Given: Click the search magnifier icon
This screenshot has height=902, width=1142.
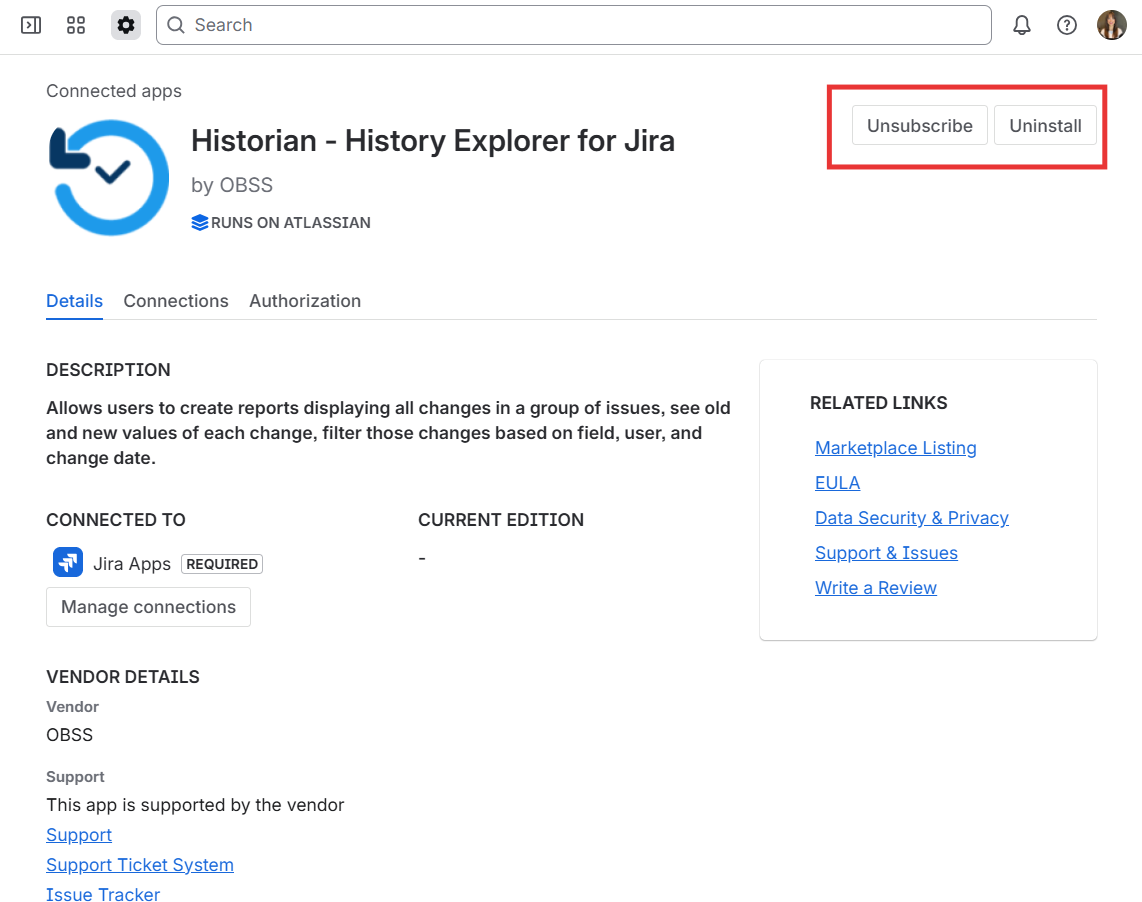Looking at the screenshot, I should click(x=176, y=24).
